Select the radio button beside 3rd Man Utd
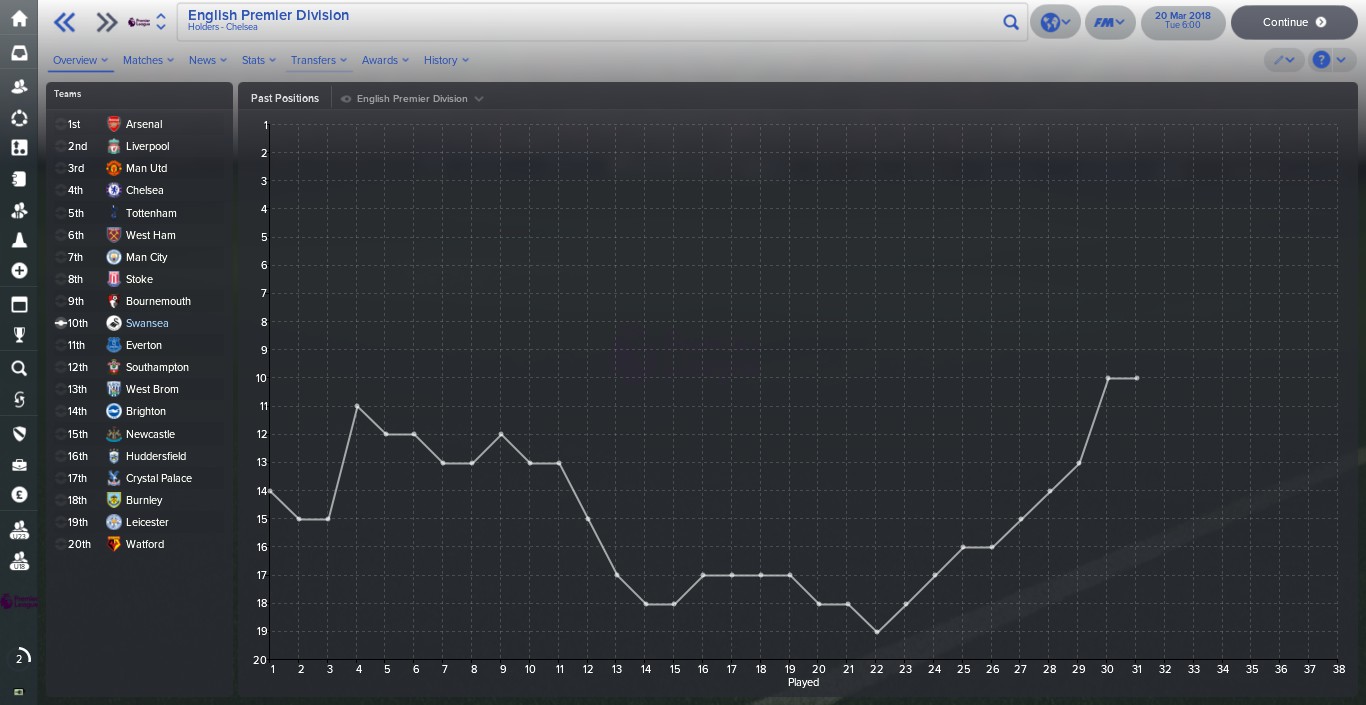The image size is (1366, 705). tap(61, 168)
